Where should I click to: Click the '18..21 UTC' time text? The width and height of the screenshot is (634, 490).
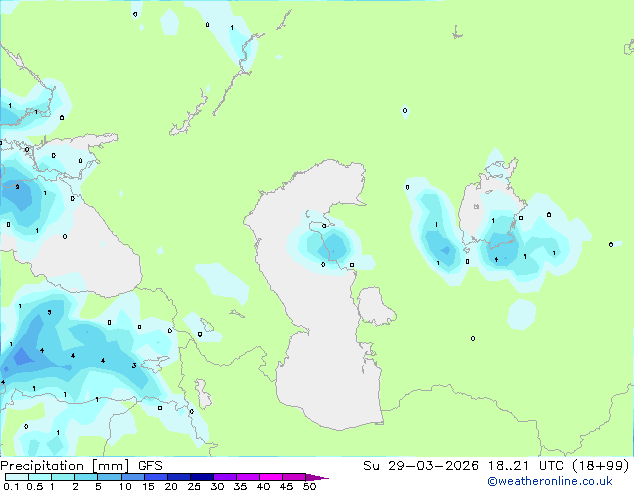pos(528,466)
